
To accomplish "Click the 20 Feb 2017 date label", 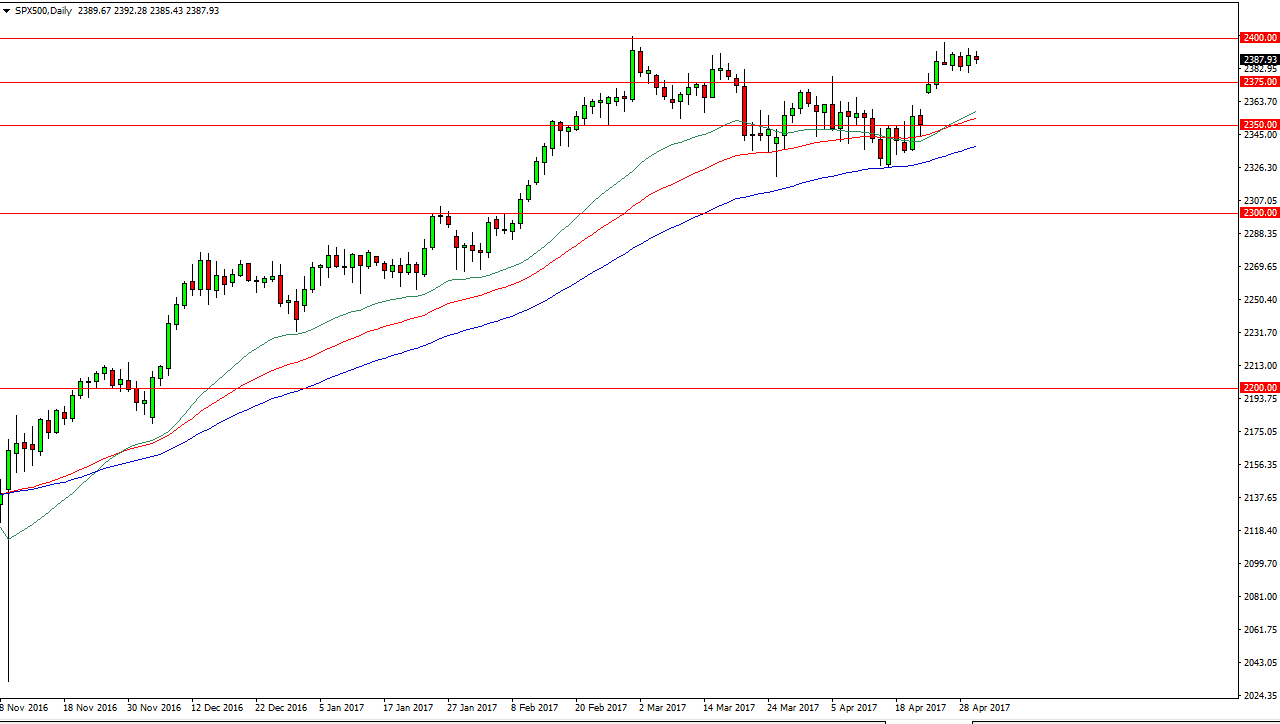I will (601, 707).
